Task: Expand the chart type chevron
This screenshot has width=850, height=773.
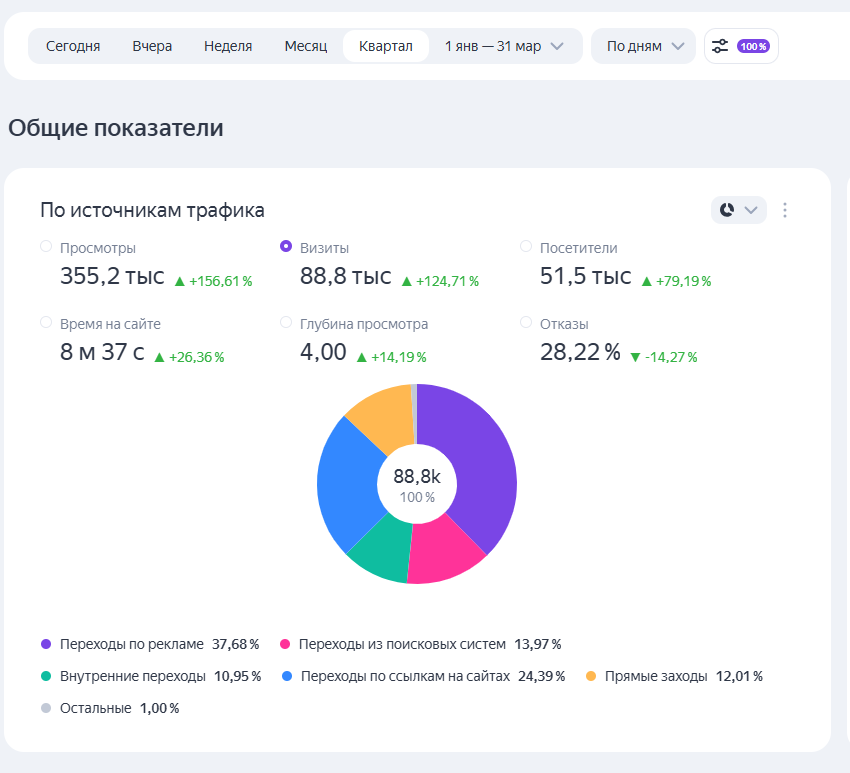Action: tap(751, 210)
